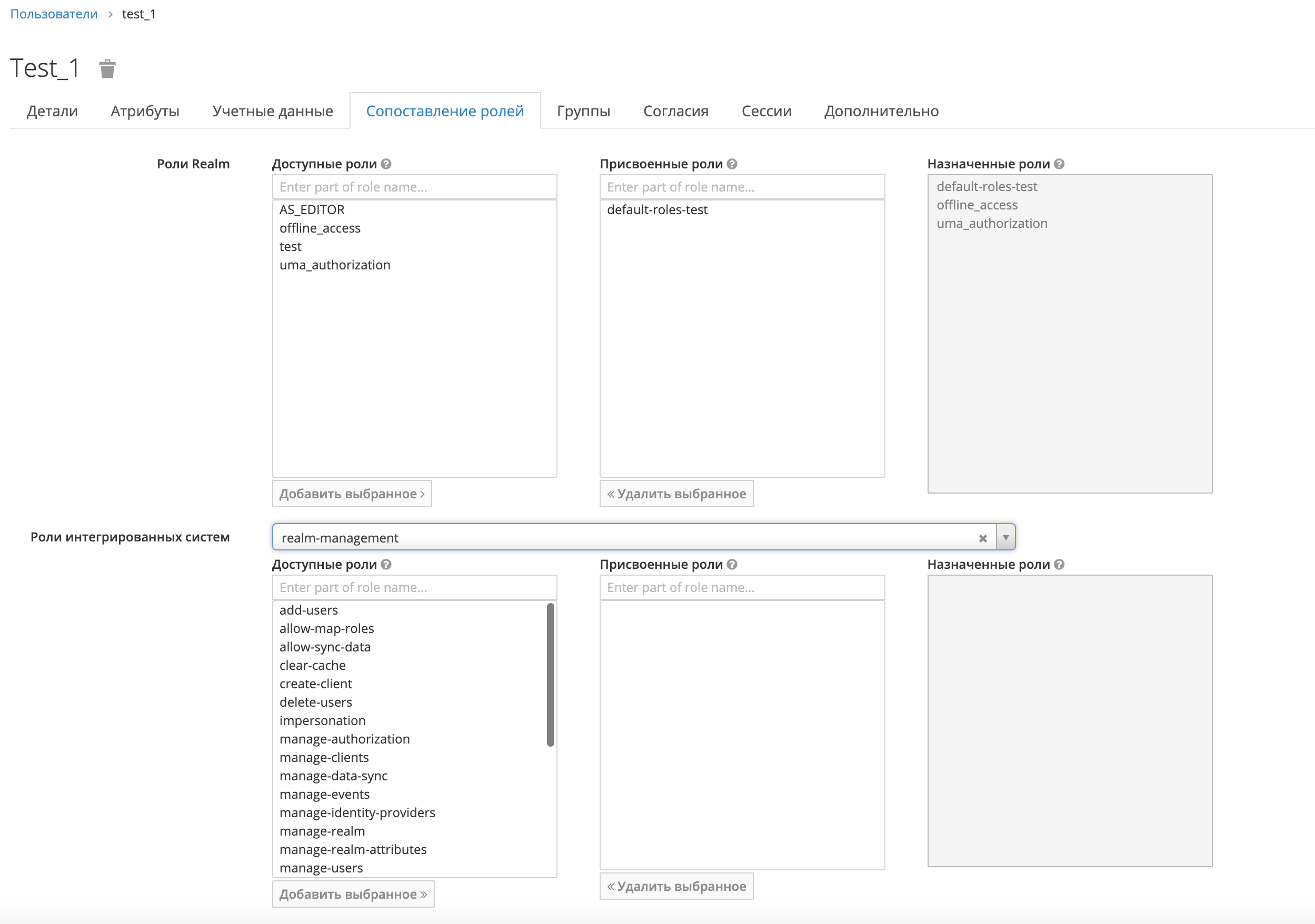Click help icon beside client Назначенные роли
This screenshot has width=1315, height=924.
pos(1059,565)
